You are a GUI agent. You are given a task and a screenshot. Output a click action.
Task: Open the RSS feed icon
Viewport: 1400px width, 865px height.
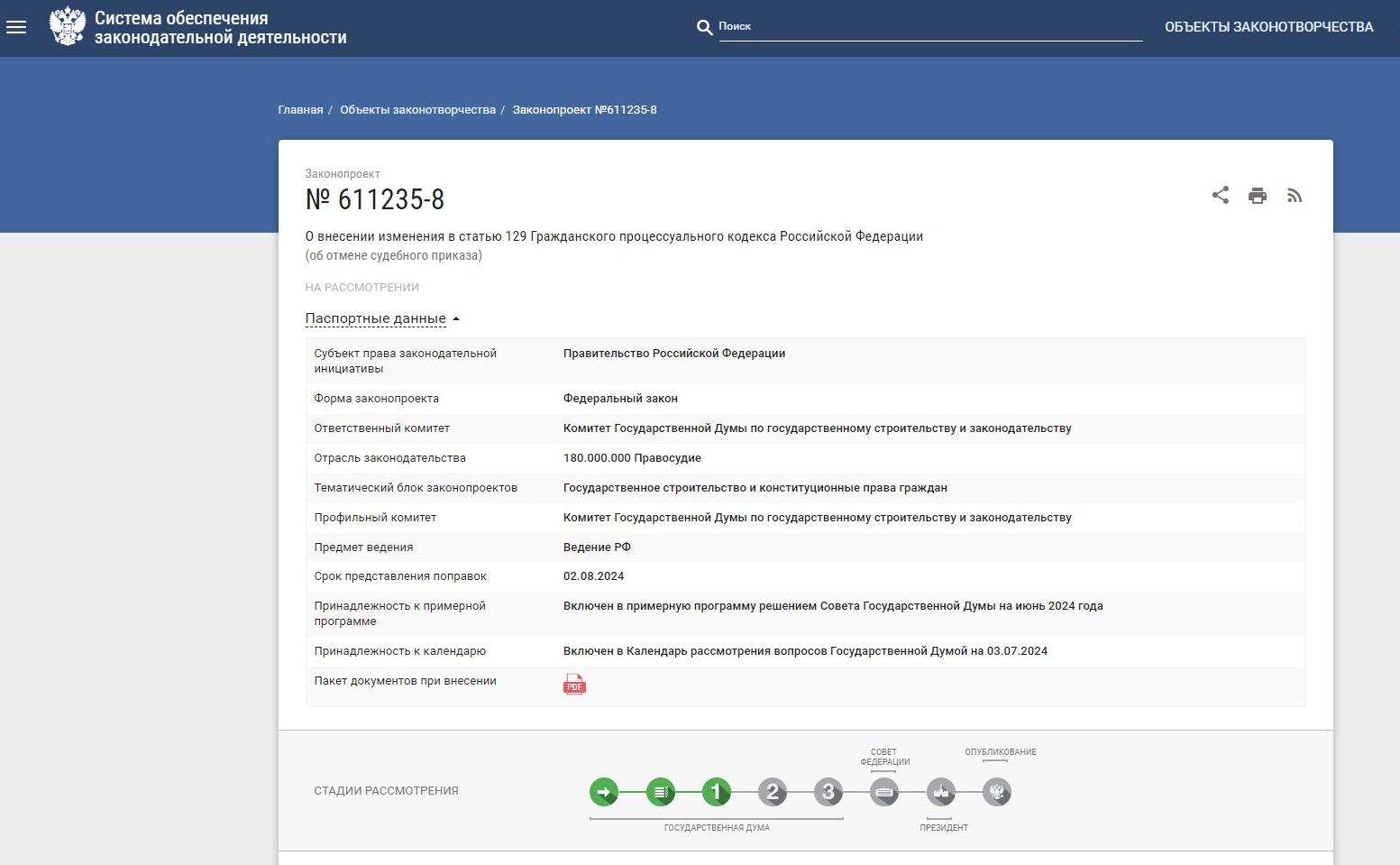click(1295, 195)
